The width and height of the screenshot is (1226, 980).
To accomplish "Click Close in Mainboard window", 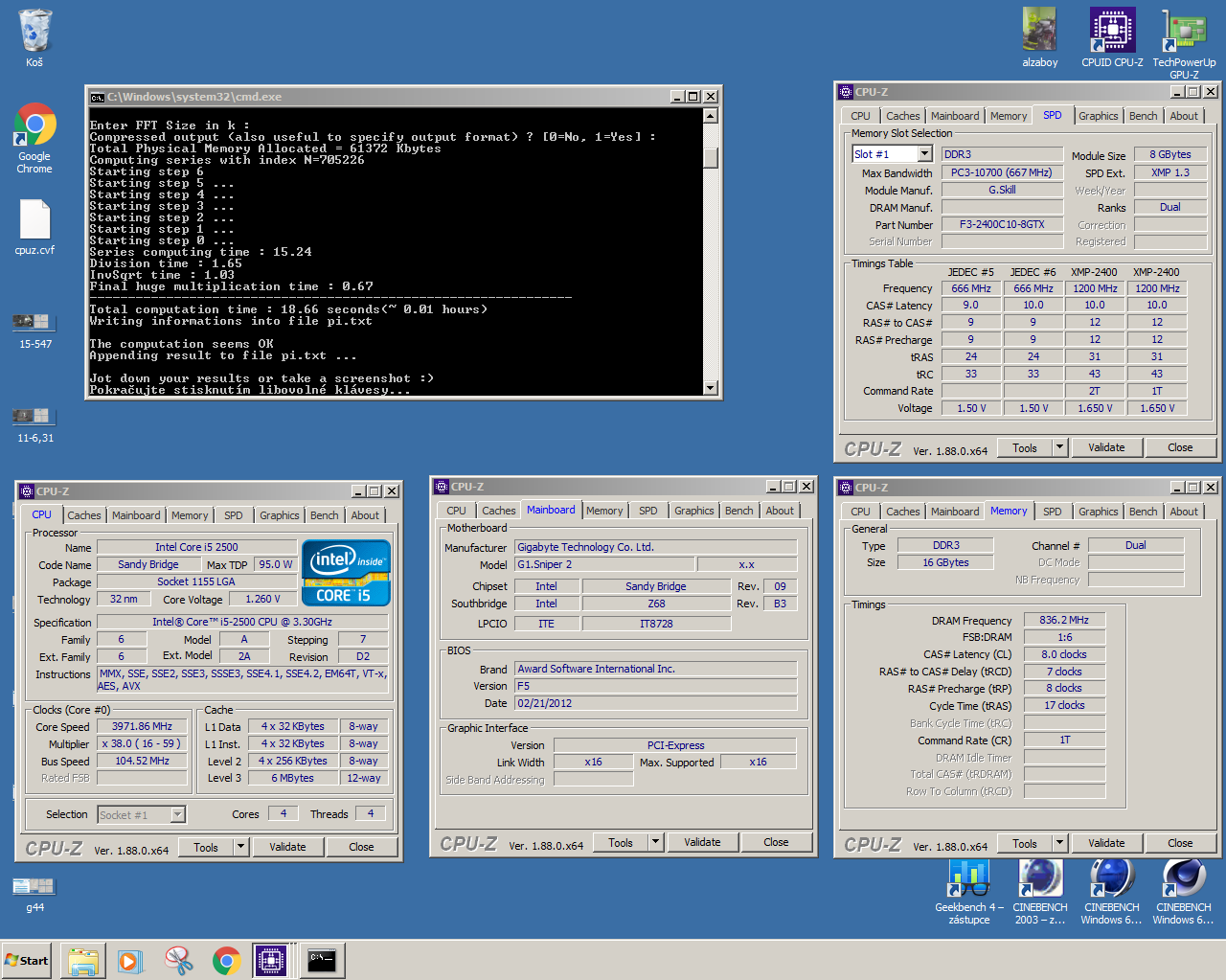I will [776, 843].
